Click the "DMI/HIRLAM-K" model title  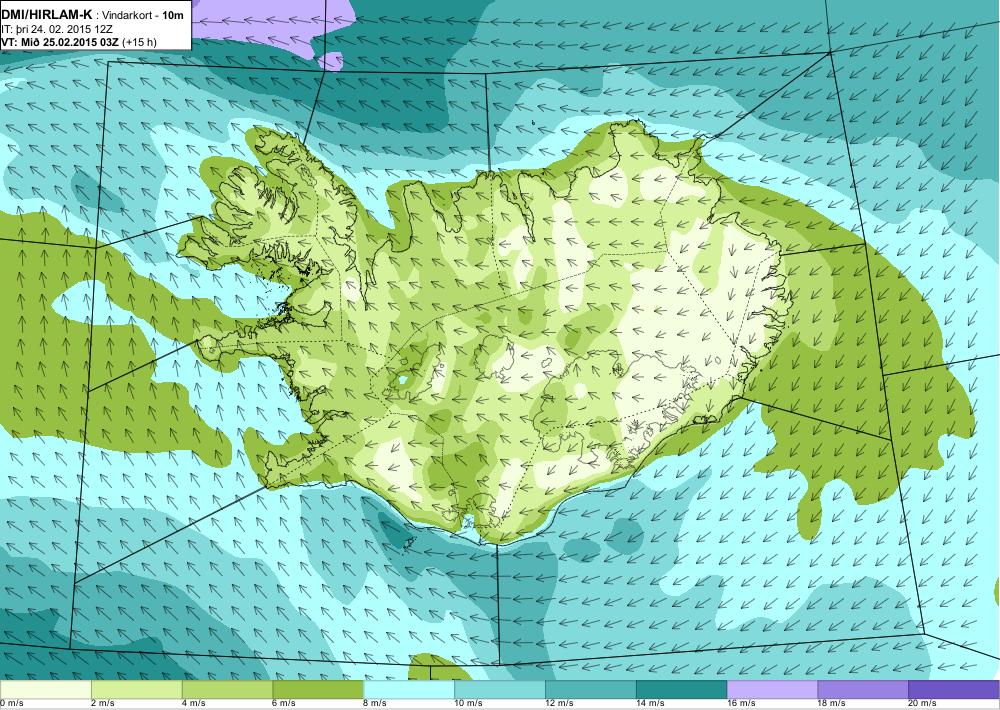[x=47, y=15]
